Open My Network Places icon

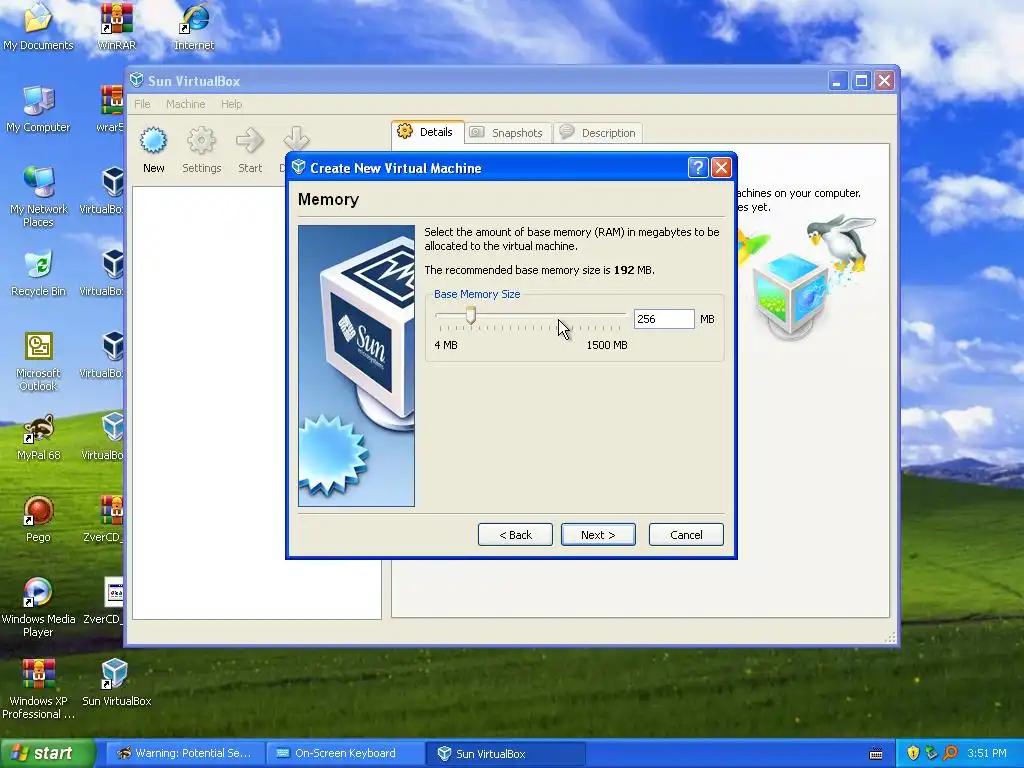(x=38, y=196)
